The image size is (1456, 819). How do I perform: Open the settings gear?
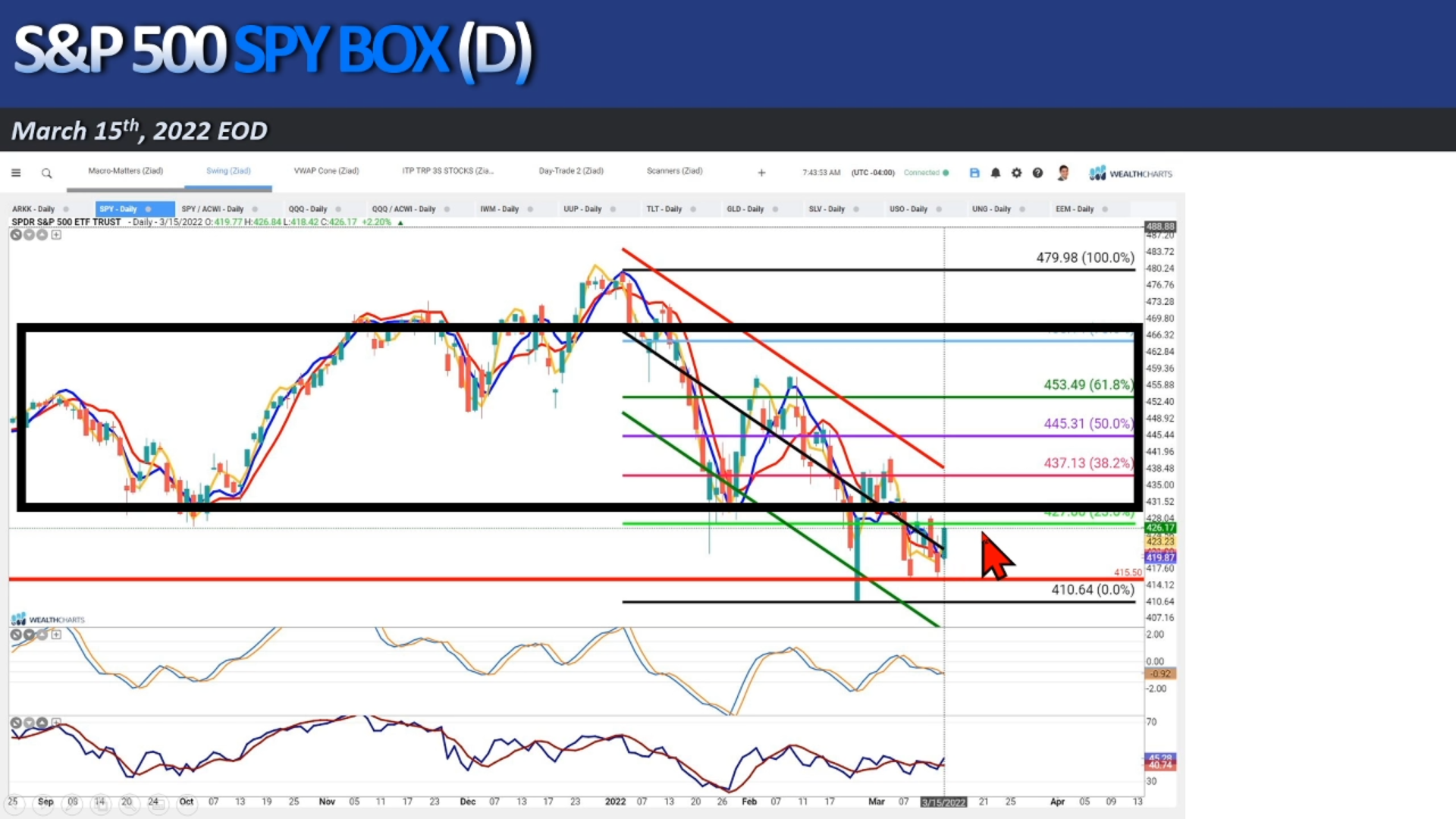click(x=1017, y=173)
